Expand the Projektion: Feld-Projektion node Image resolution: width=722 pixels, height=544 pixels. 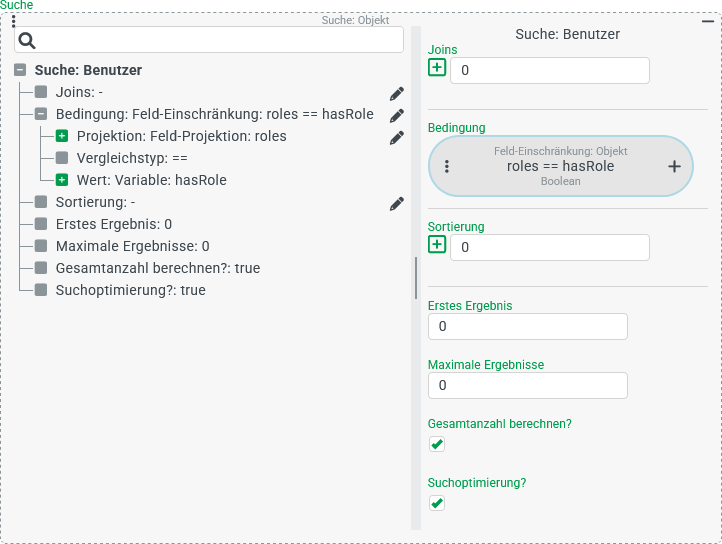[62, 136]
